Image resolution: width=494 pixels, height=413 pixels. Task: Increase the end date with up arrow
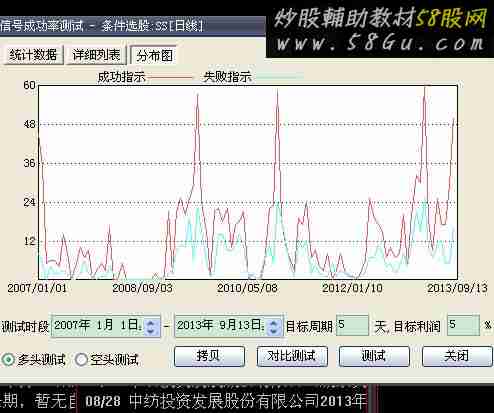pos(274,322)
